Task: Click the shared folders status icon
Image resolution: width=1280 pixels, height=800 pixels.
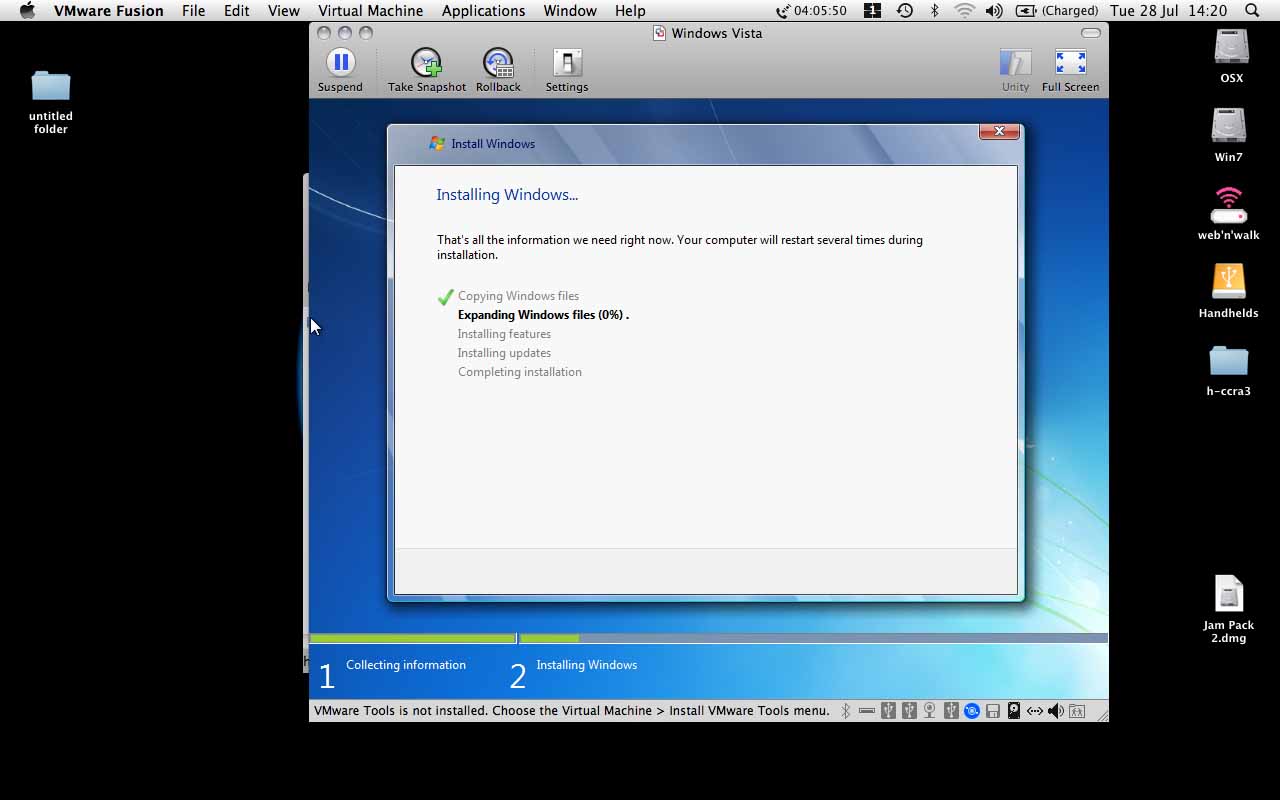Action: coord(1077,711)
